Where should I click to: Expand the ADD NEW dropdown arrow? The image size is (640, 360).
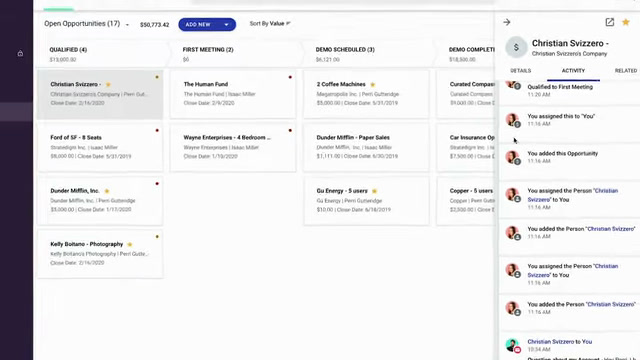(227, 24)
